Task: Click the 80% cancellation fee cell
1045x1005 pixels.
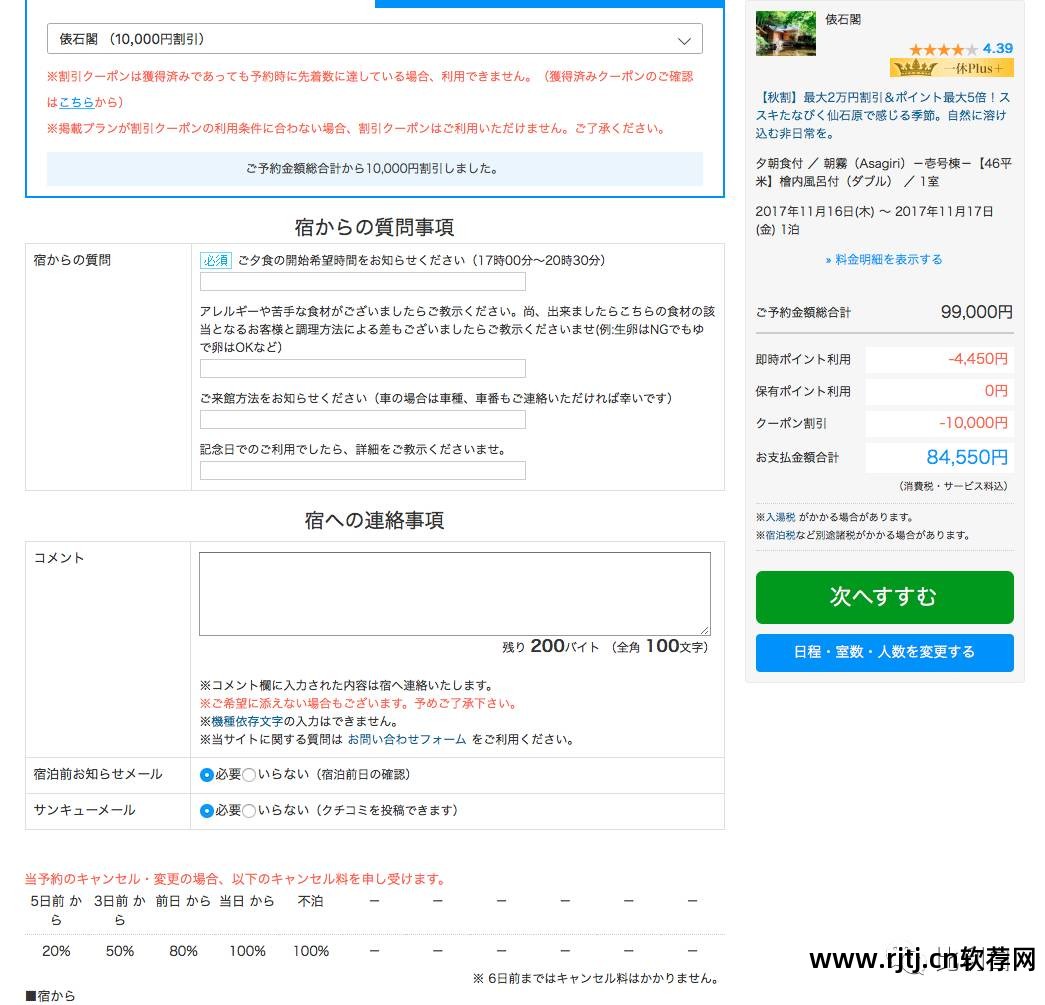Action: (x=183, y=952)
